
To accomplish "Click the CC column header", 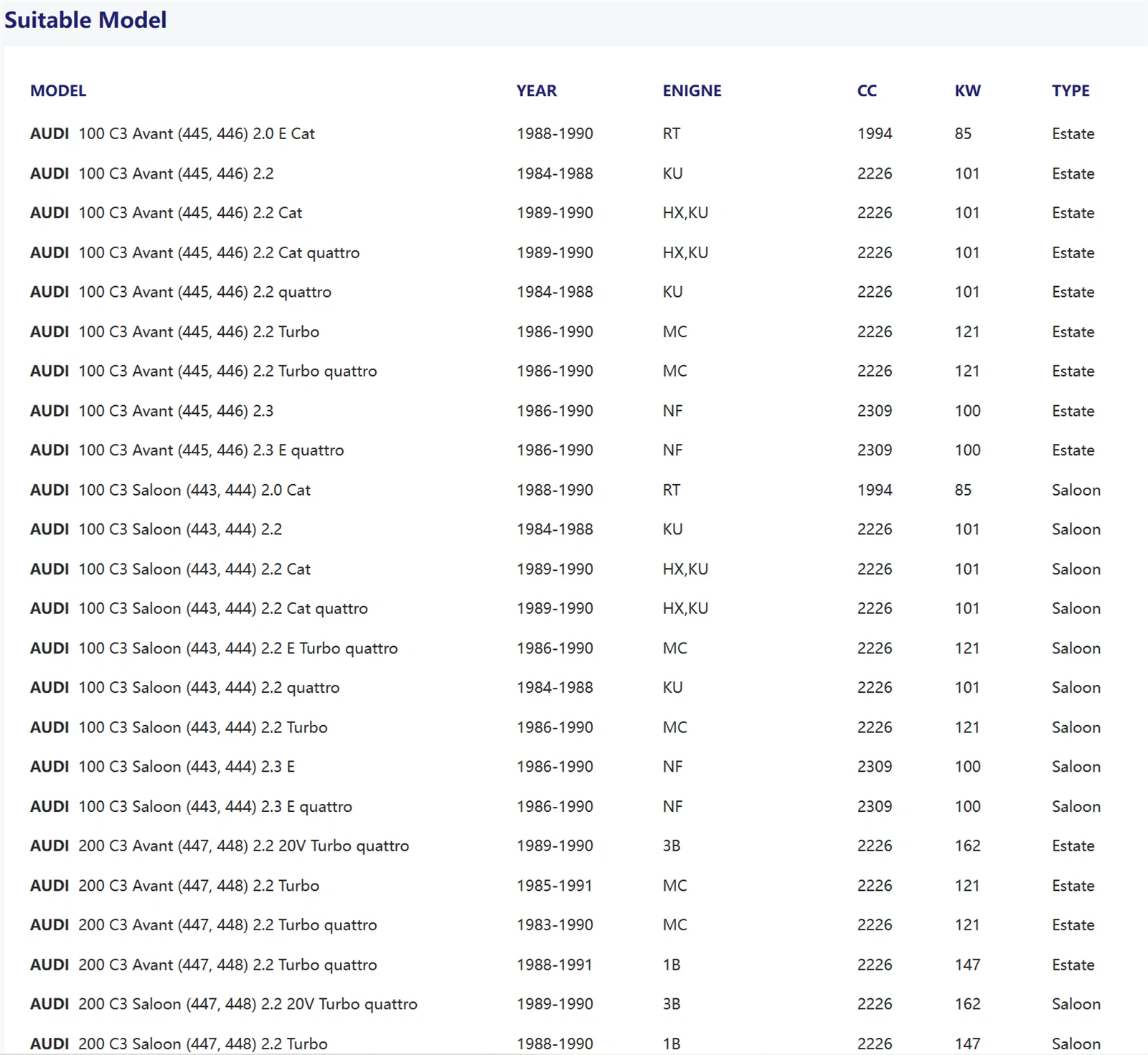I will (x=867, y=90).
